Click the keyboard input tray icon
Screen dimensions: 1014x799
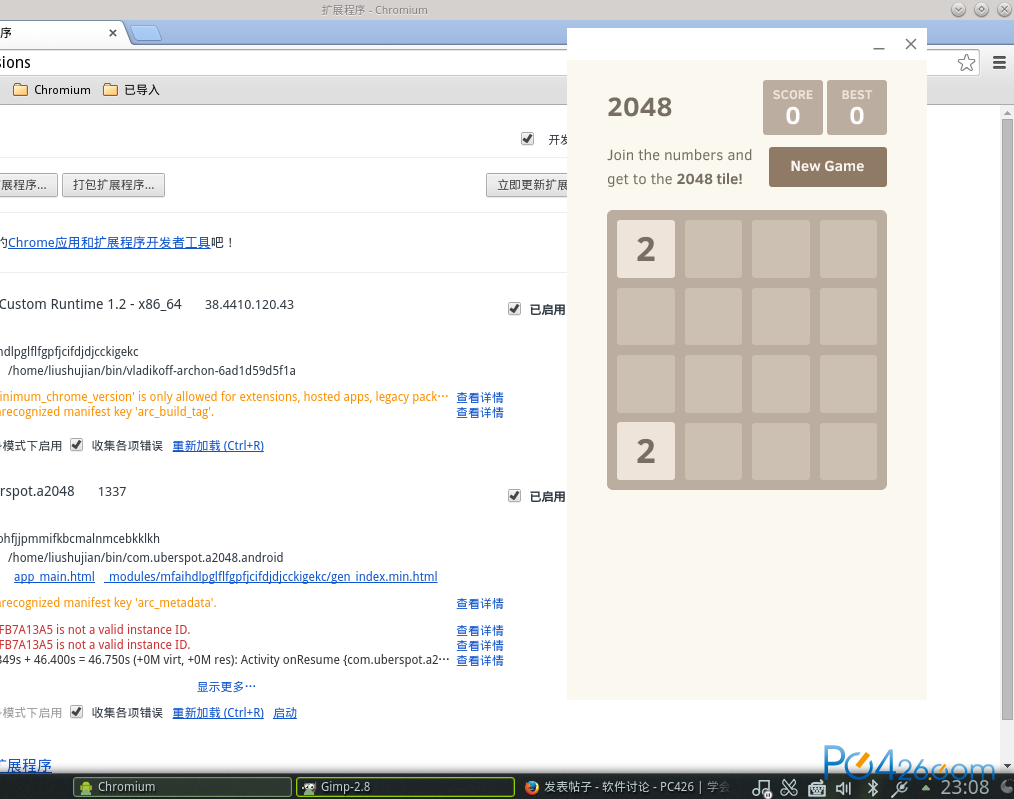tap(817, 788)
